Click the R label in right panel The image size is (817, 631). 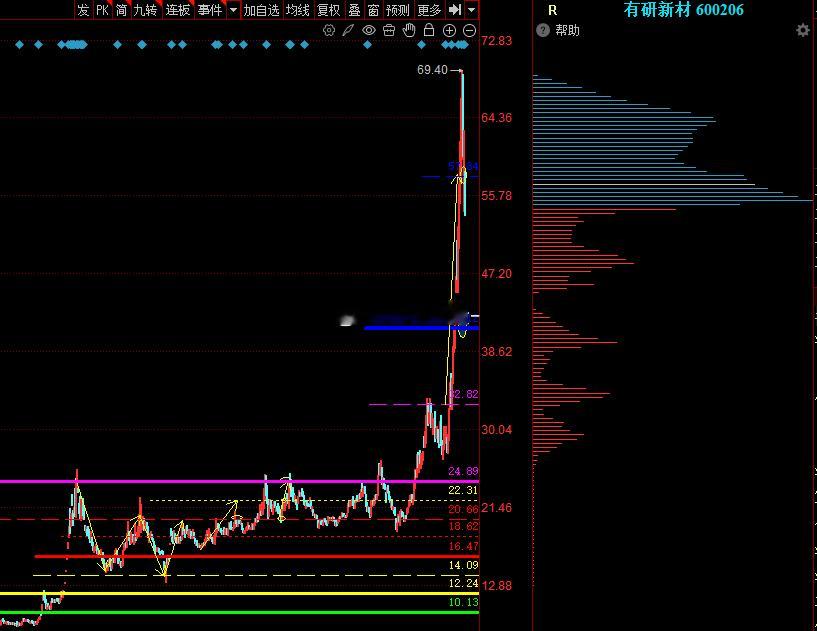click(553, 10)
